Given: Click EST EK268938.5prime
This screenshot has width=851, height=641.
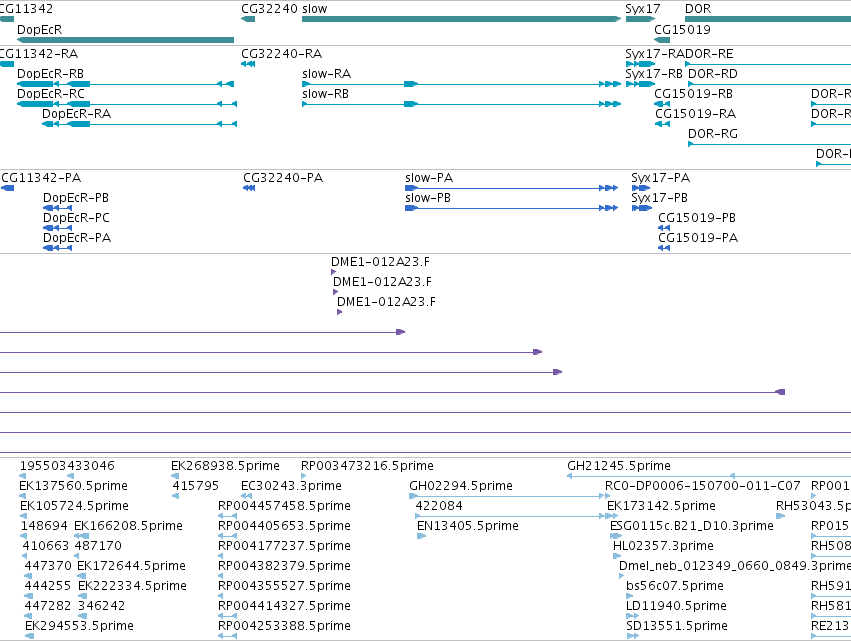Looking at the screenshot, I should click(x=226, y=466).
